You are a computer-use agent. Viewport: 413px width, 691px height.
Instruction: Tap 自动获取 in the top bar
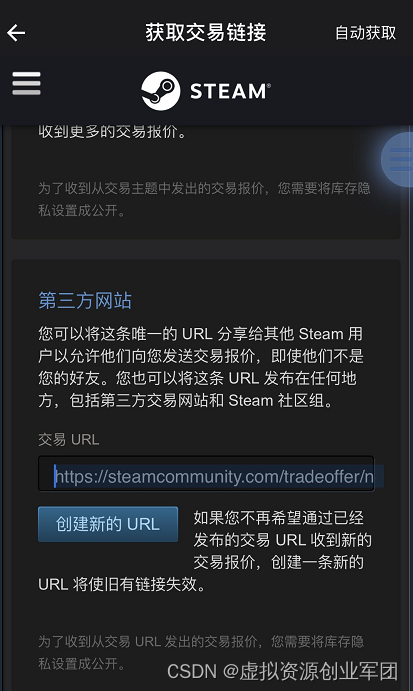tap(365, 33)
